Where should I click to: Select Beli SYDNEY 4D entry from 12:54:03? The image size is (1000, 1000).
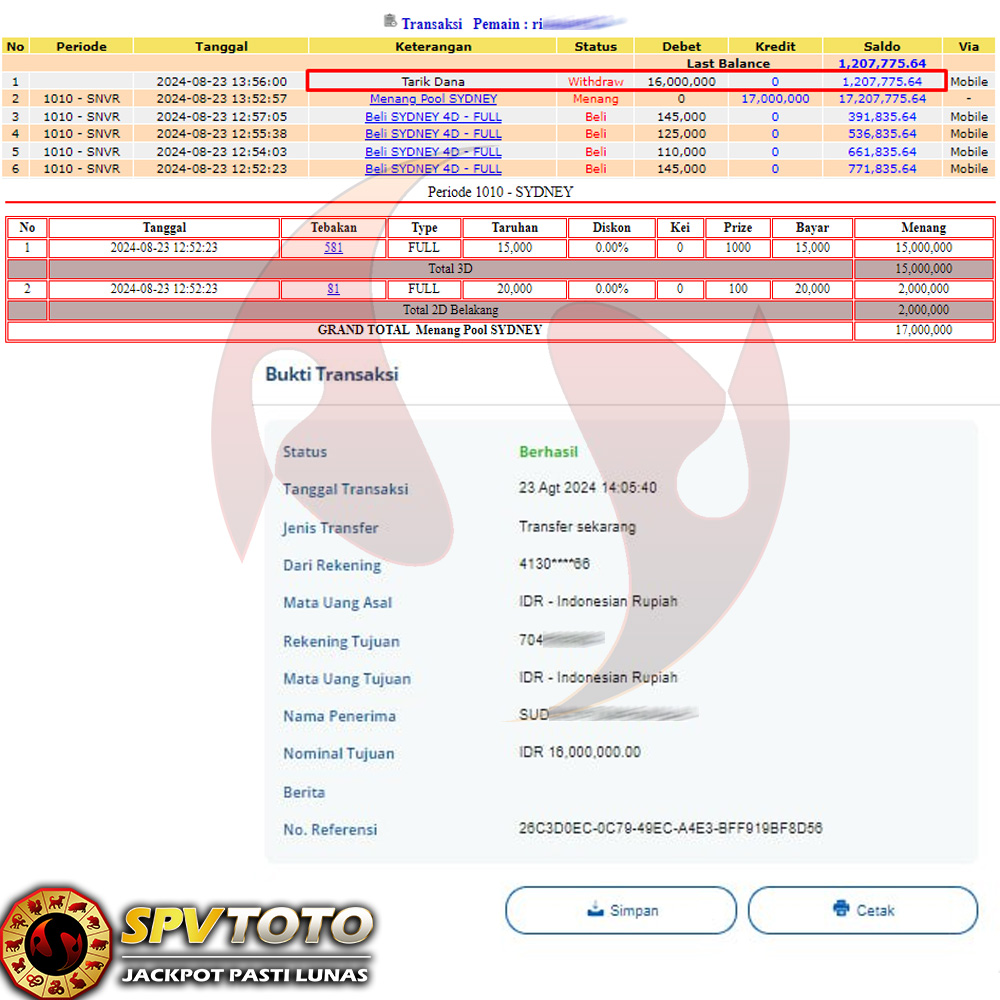(x=433, y=152)
